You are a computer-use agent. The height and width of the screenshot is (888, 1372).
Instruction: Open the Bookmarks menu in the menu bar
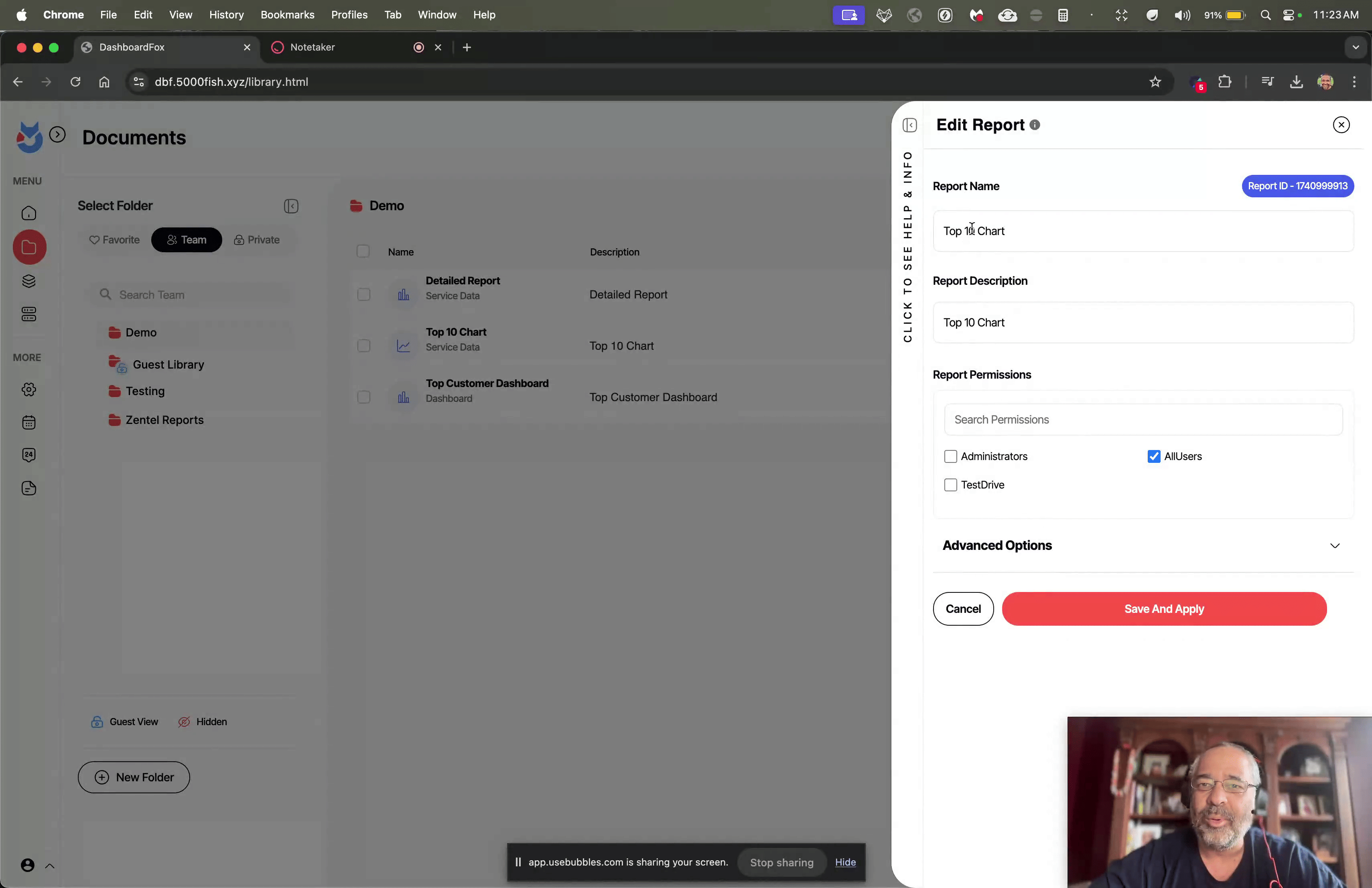pos(287,15)
